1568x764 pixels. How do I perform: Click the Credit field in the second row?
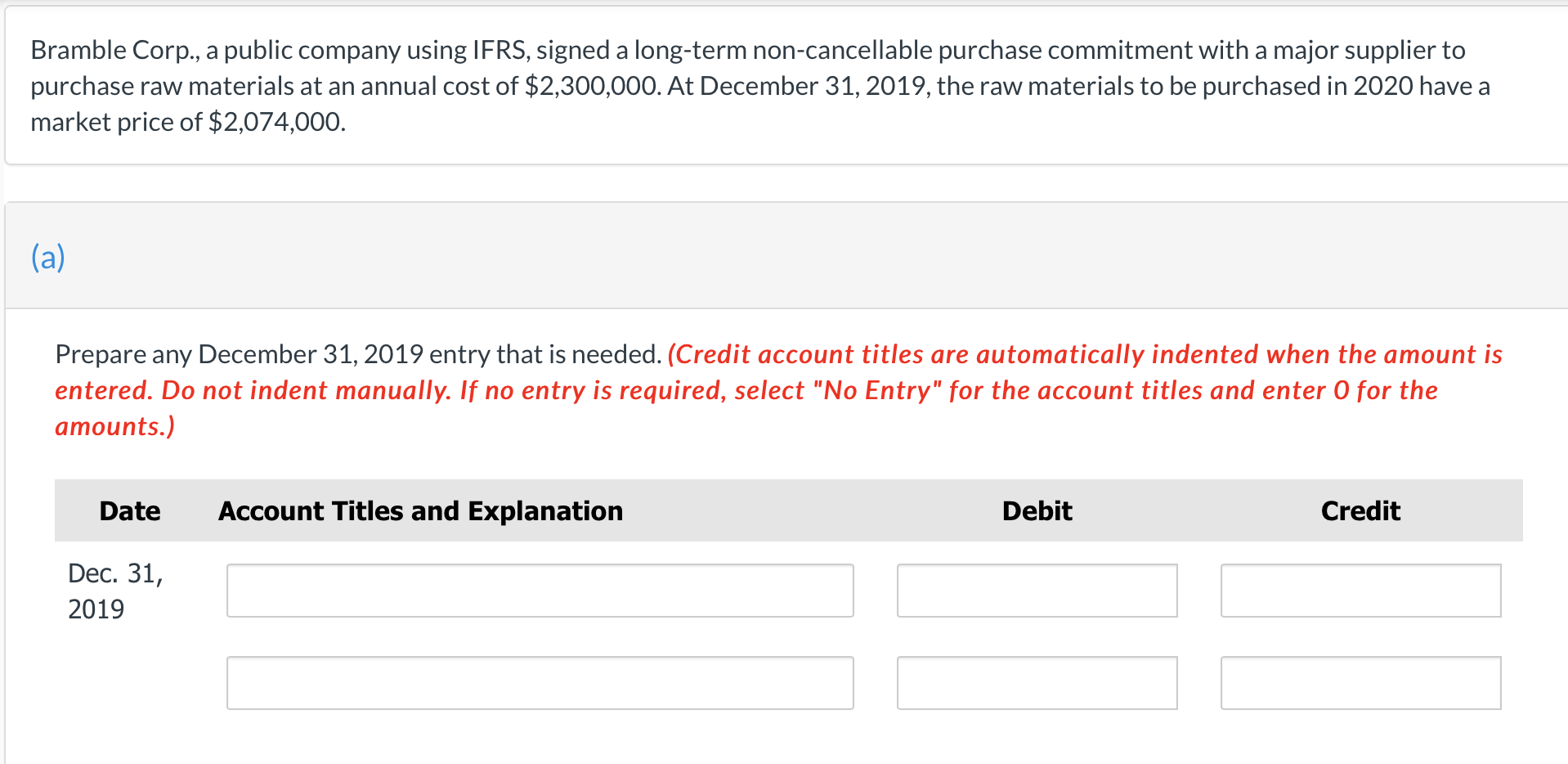(x=1360, y=682)
